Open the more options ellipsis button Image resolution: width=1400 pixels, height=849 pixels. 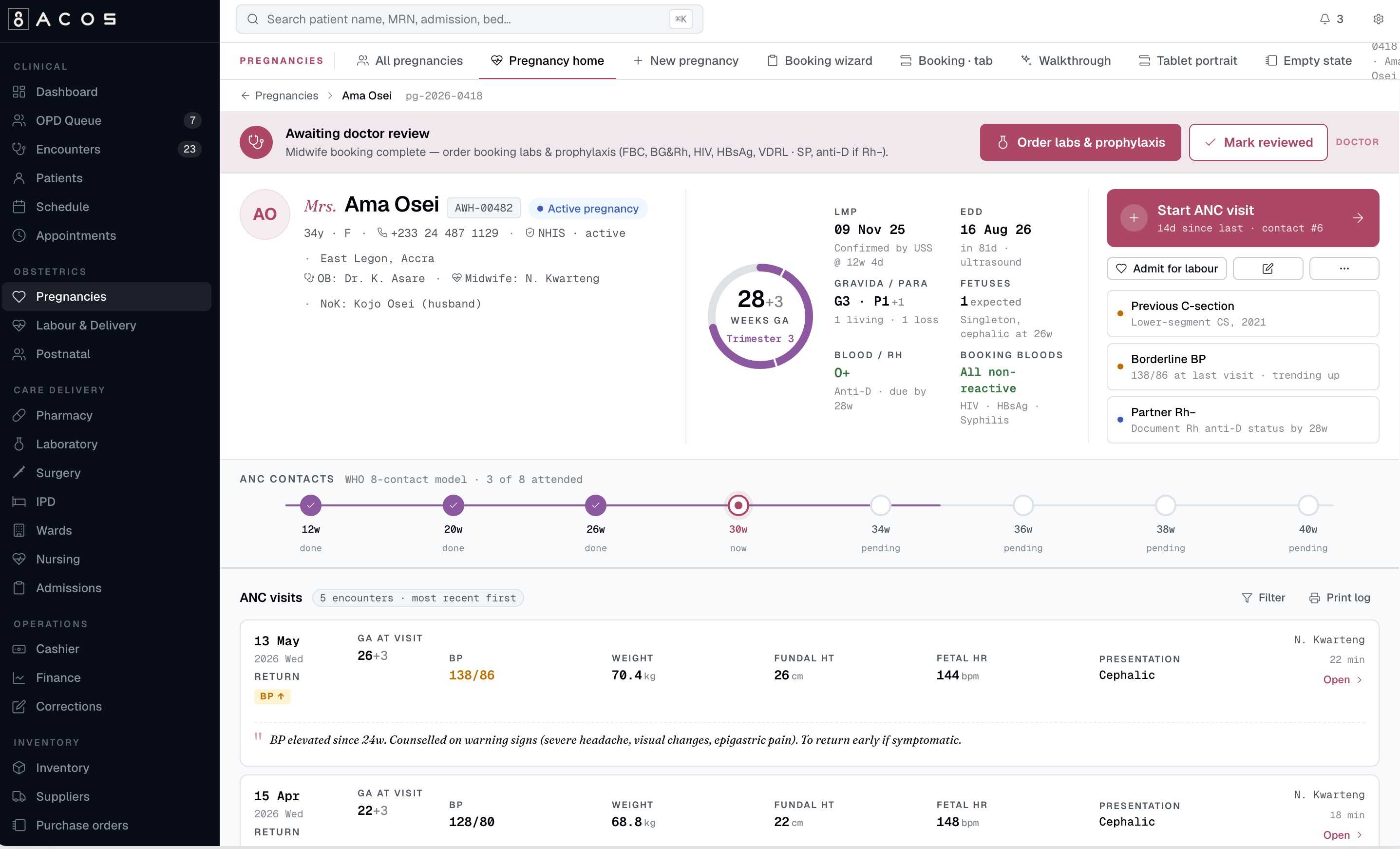click(1344, 269)
